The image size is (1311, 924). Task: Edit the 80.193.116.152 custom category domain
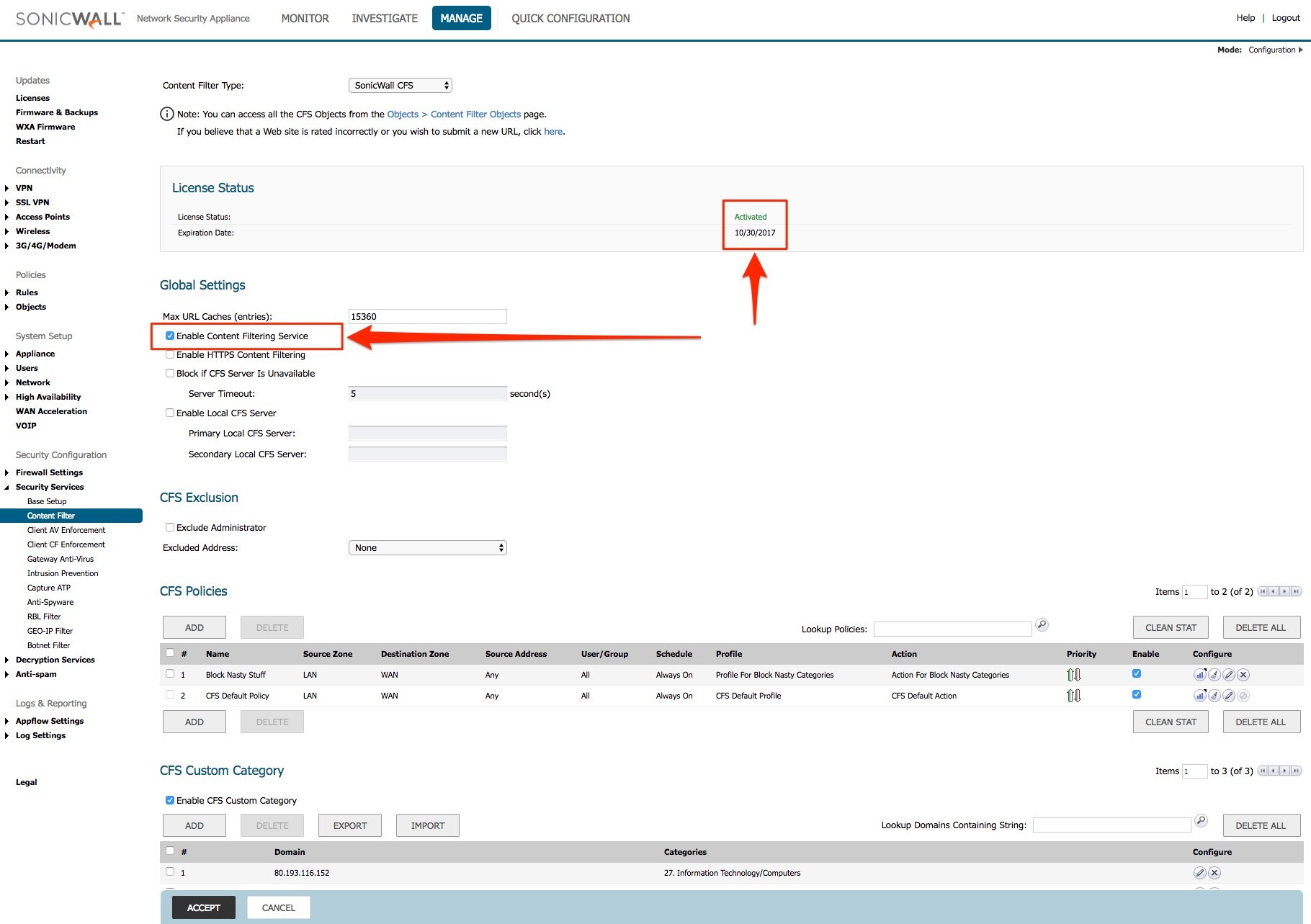pyautogui.click(x=1200, y=872)
